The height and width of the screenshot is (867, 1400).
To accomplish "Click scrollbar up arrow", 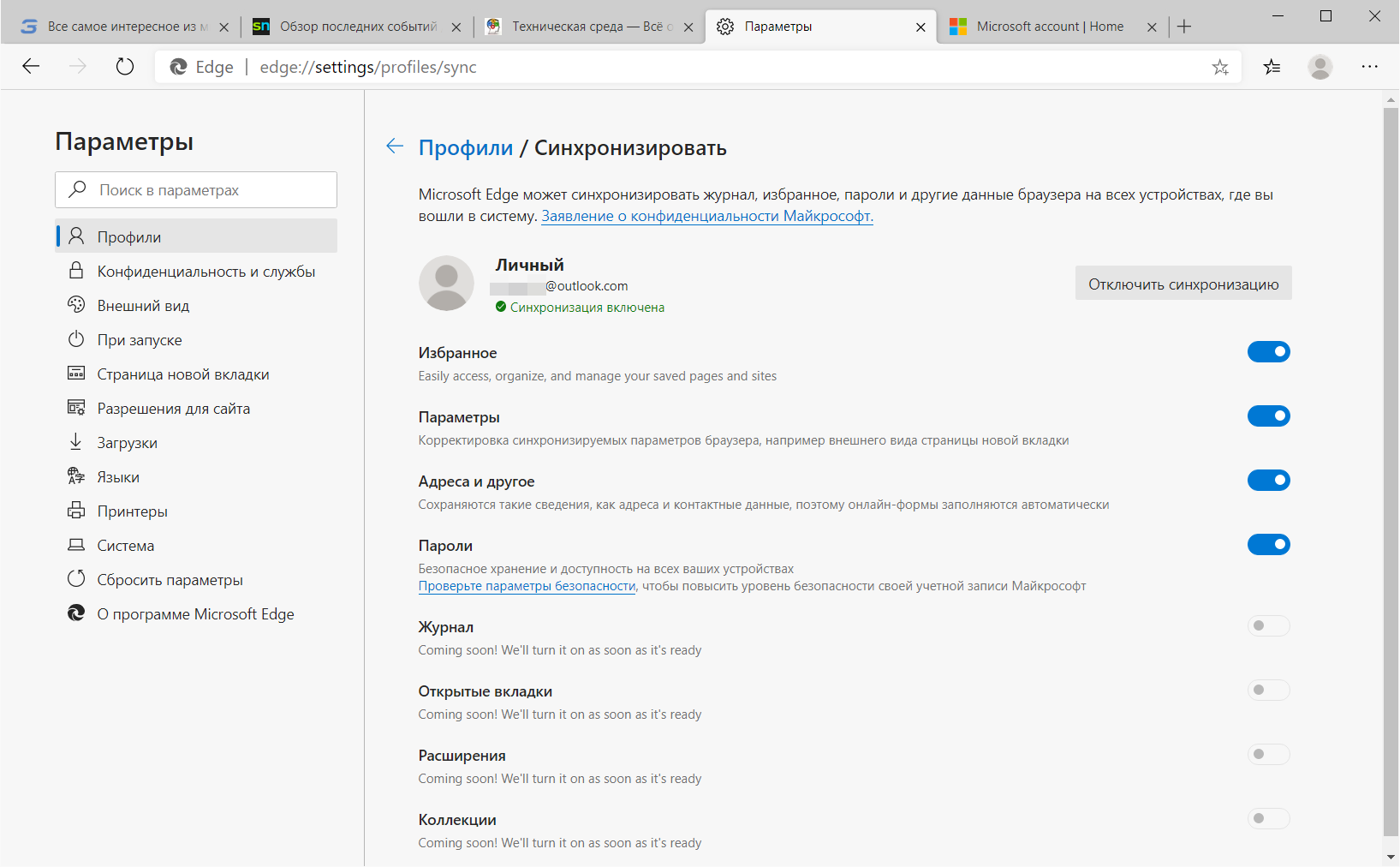I will [1391, 99].
